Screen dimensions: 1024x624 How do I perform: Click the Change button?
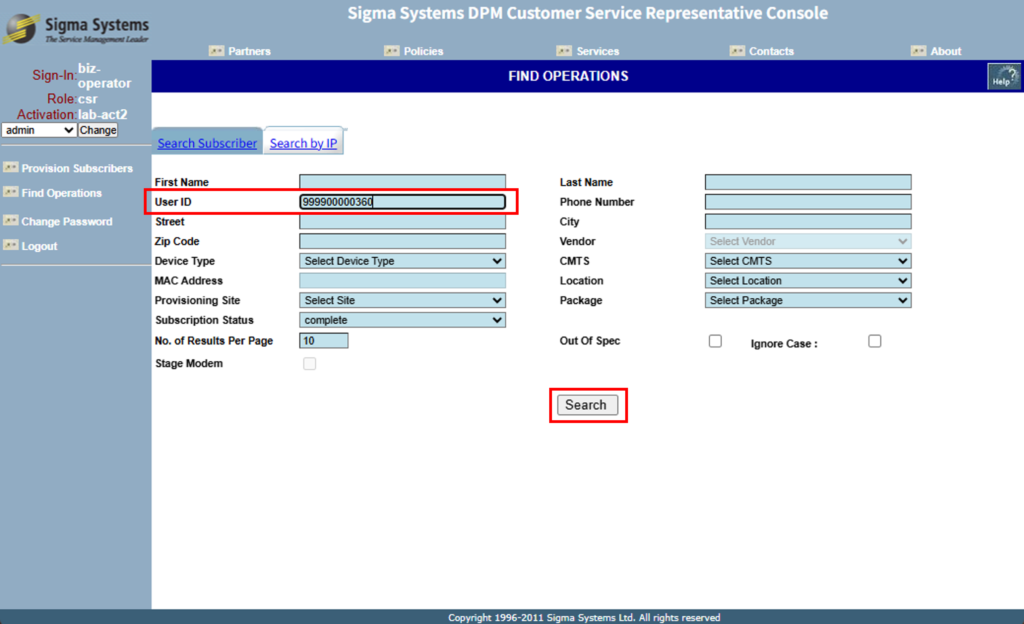coord(98,130)
